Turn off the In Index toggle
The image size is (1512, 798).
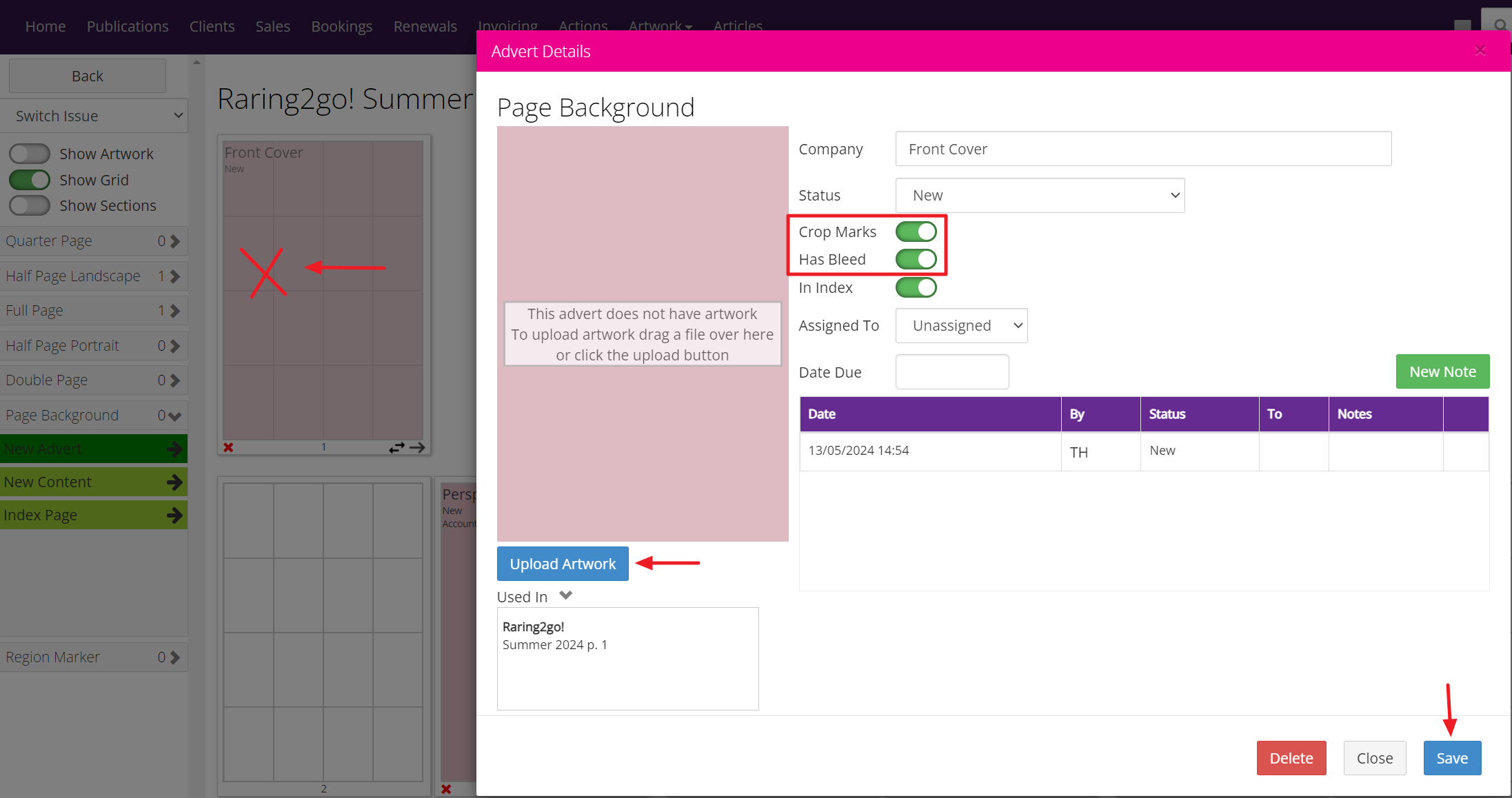click(x=916, y=287)
